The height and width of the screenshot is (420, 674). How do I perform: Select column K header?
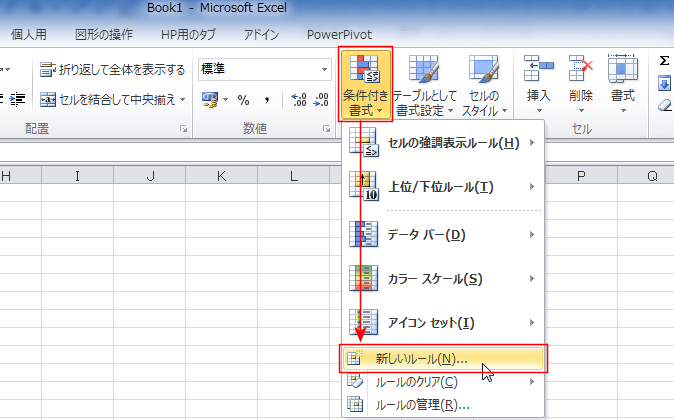point(221,176)
